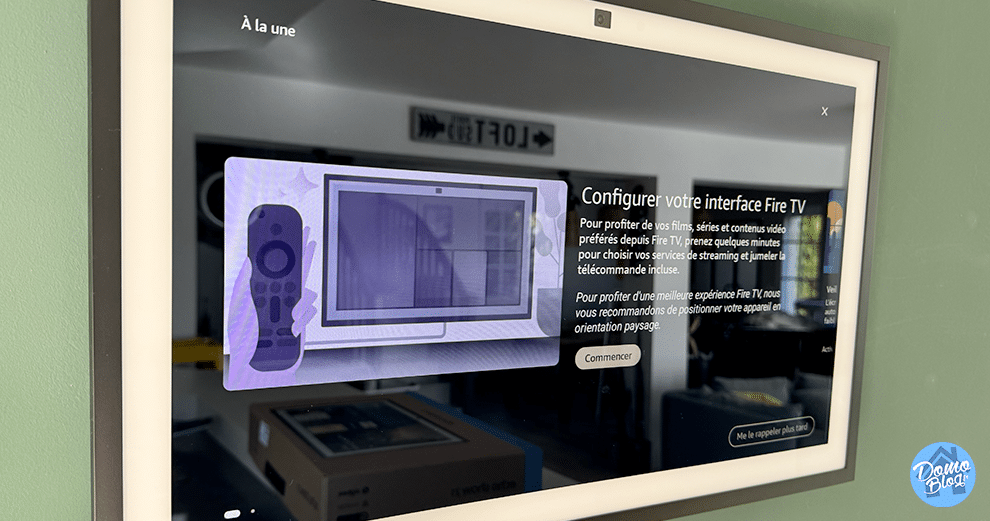Image resolution: width=990 pixels, height=521 pixels.
Task: Select the active page indicator pill
Action: pyautogui.click(x=232, y=514)
